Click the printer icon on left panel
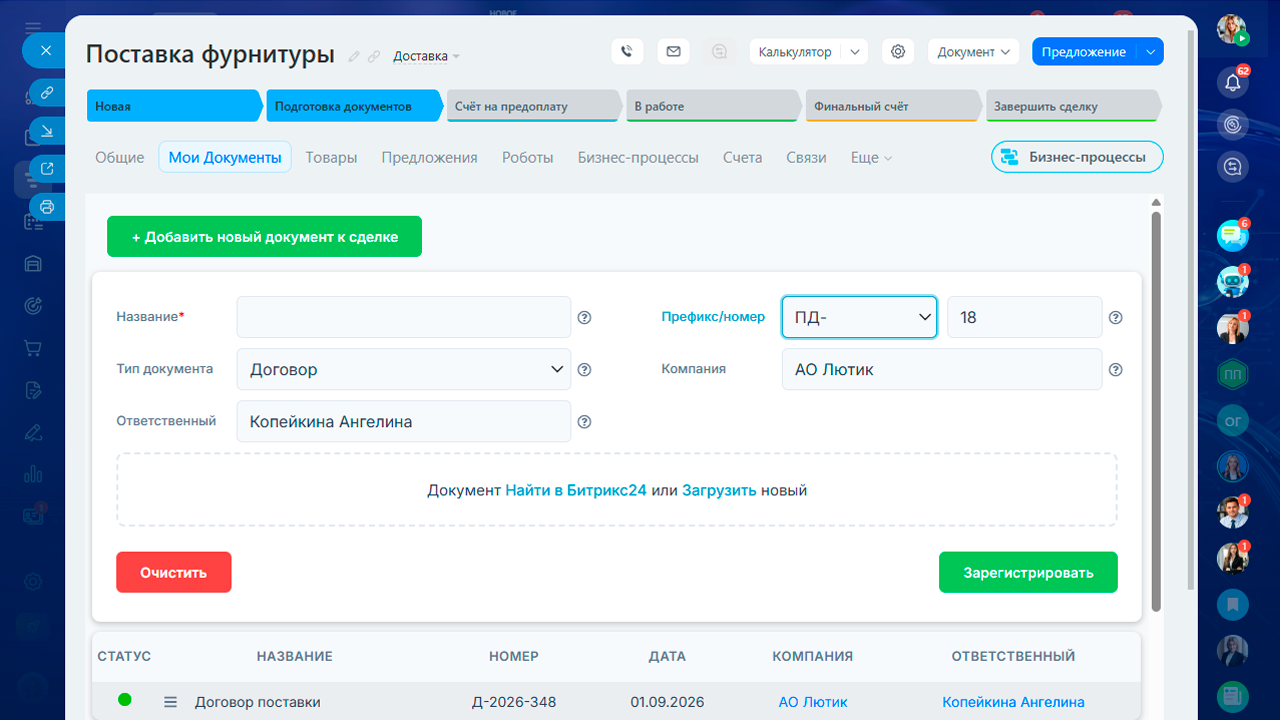This screenshot has width=1280, height=720. [x=46, y=207]
